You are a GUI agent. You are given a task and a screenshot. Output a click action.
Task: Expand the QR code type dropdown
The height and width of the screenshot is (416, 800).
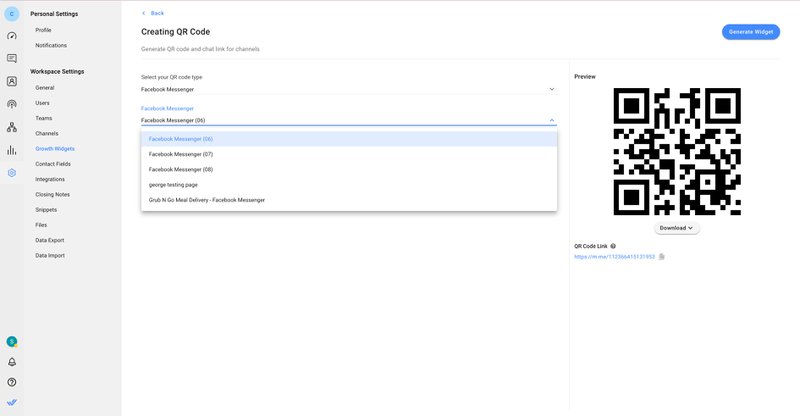551,89
